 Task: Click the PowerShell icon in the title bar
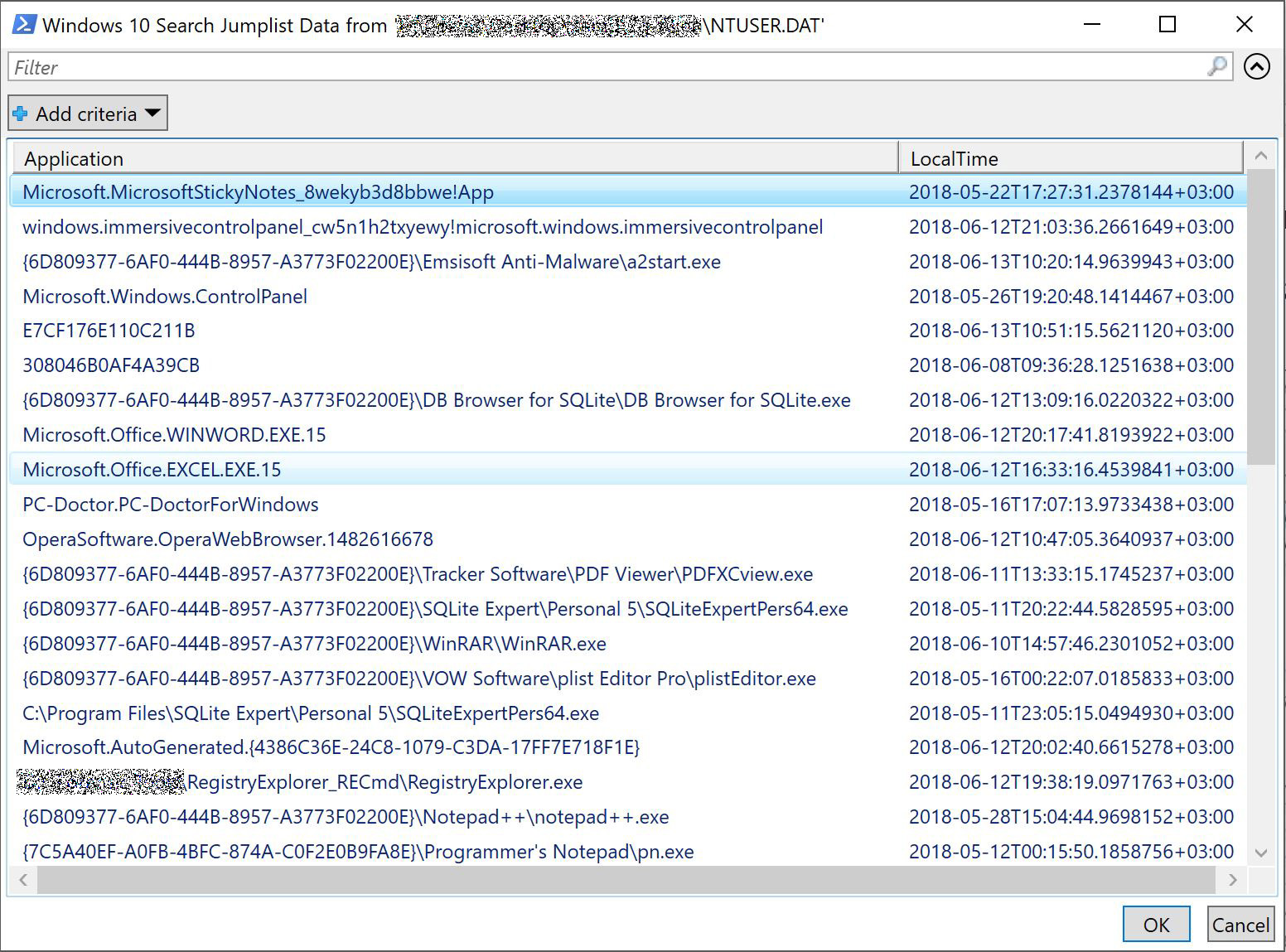[23, 25]
